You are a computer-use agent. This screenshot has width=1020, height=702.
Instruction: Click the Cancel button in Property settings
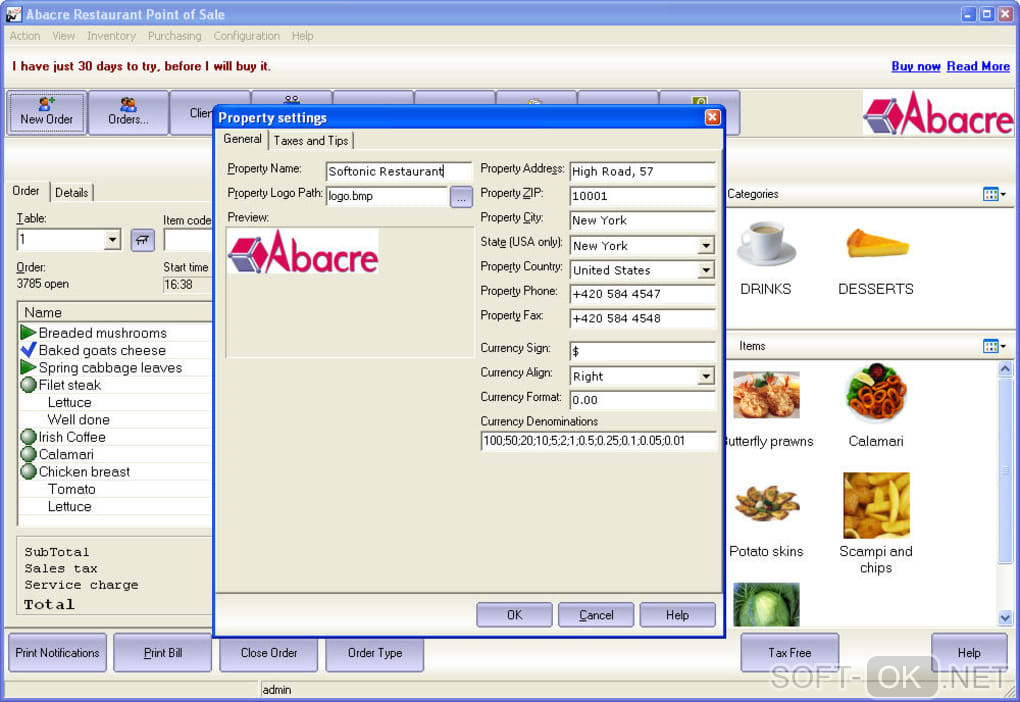[x=596, y=615]
